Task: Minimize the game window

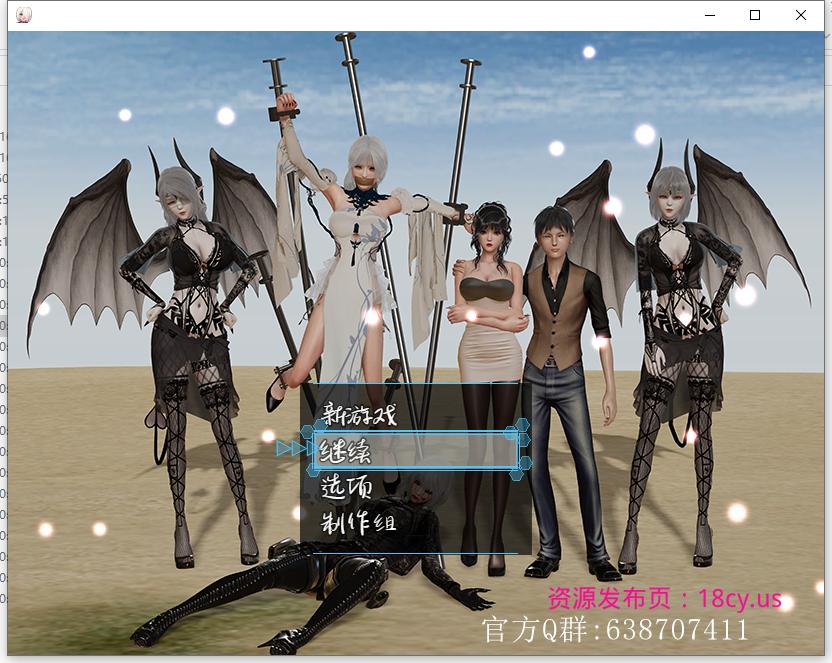Action: point(709,15)
